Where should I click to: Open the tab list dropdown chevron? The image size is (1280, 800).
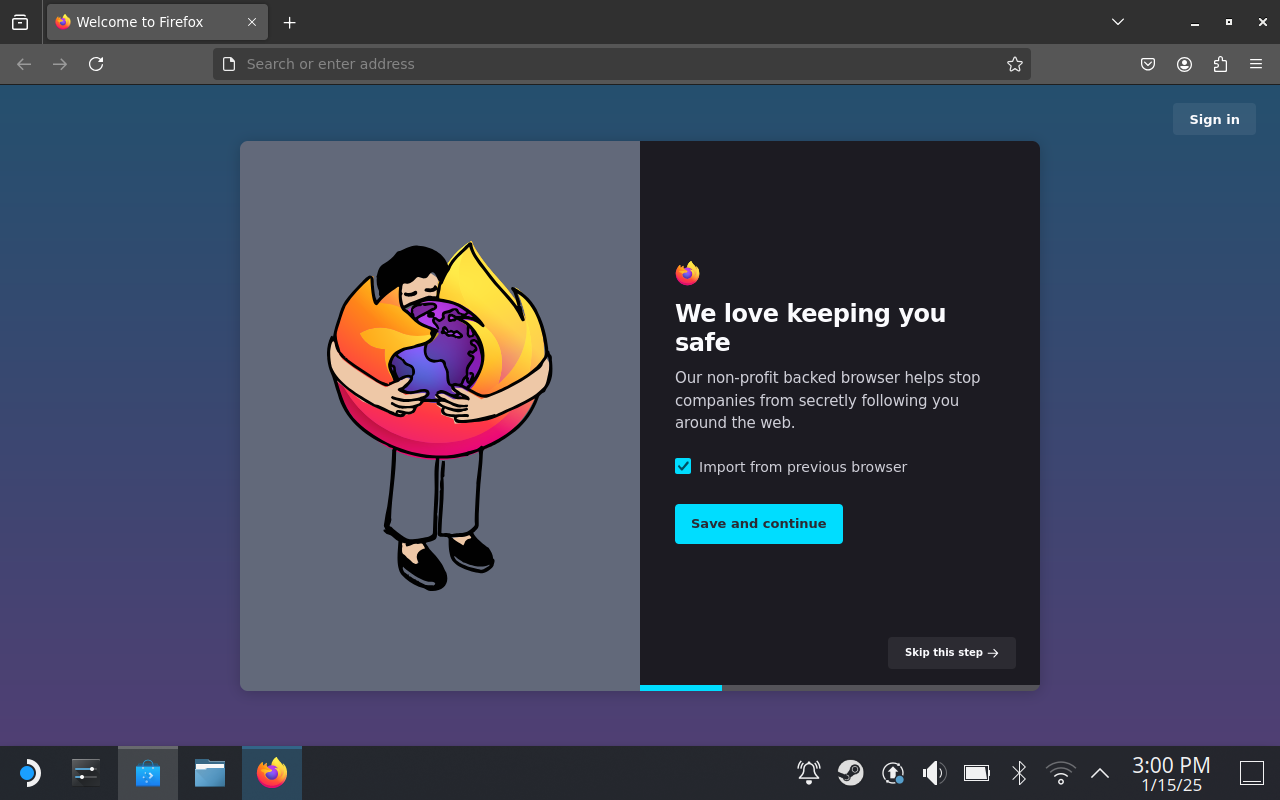click(x=1117, y=21)
